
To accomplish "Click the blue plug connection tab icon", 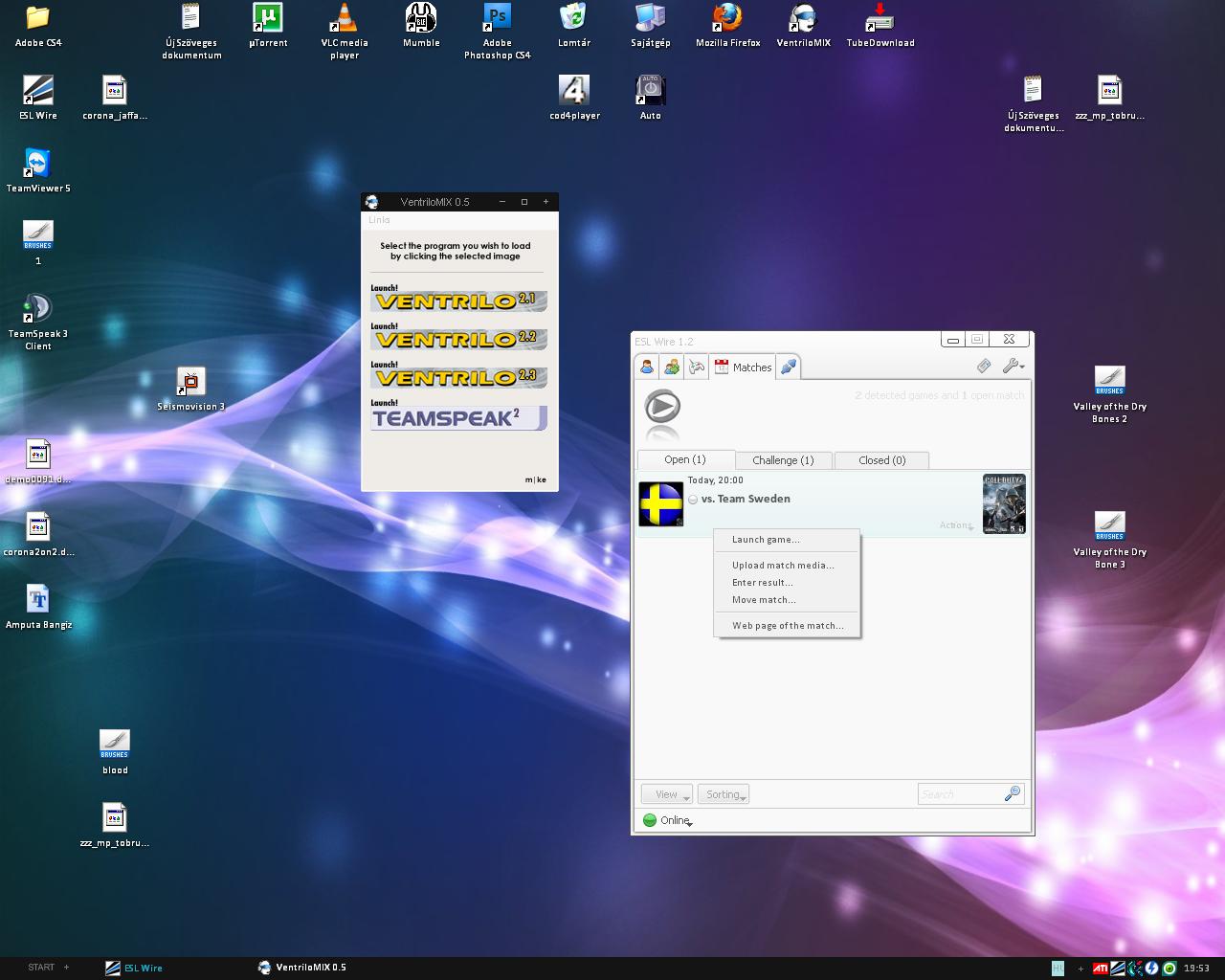I will (789, 367).
